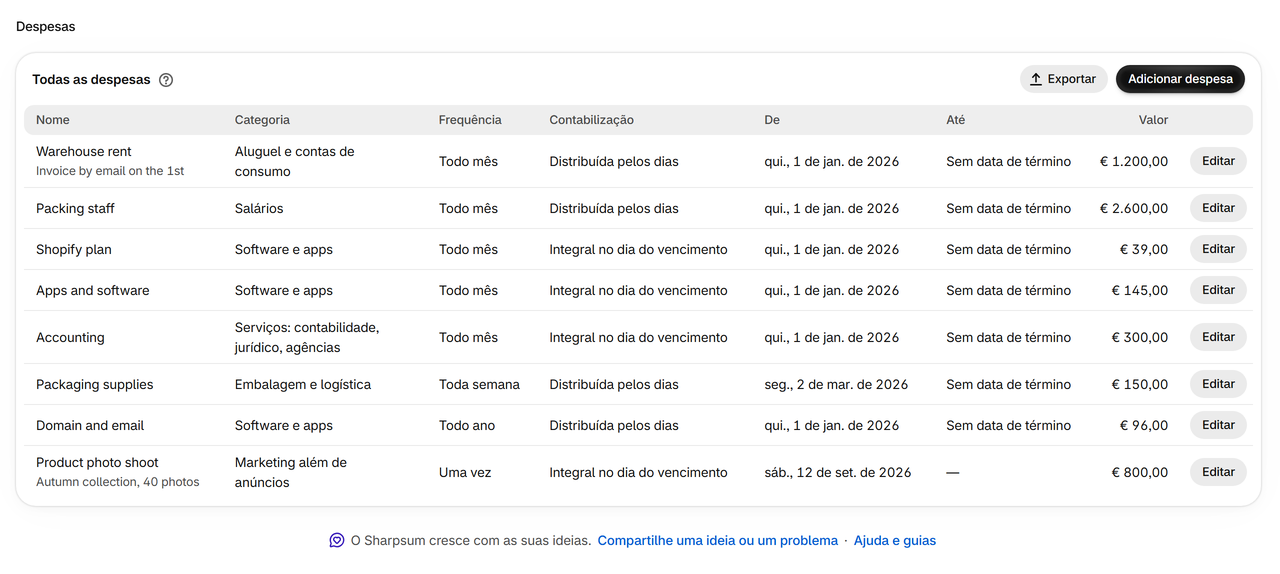Select the Packaging supplies name
This screenshot has width=1280, height=574.
point(95,384)
